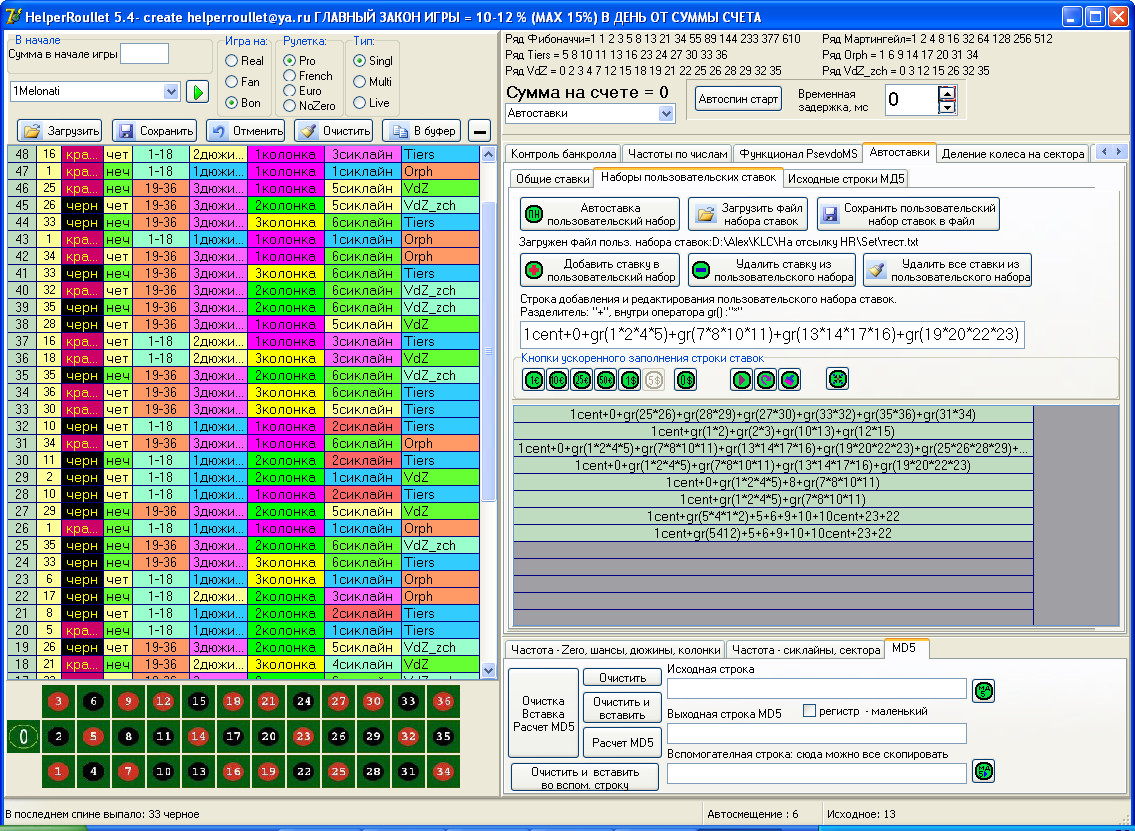Screen dimensions: 1135x831
Task: Click the green play button beside 1Melonati
Action: point(197,92)
